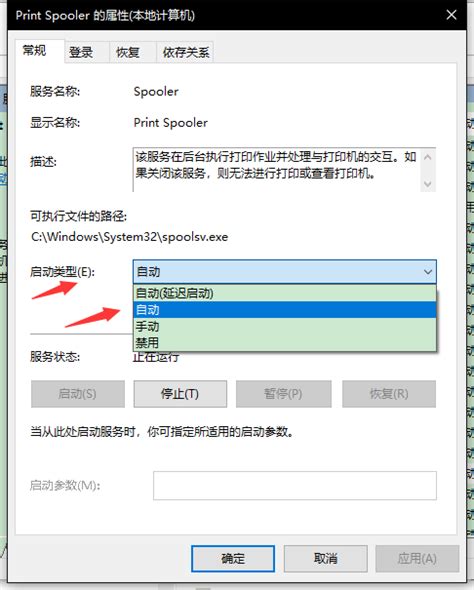Image resolution: width=474 pixels, height=590 pixels.
Task: Click into the 启动参数(M) input field
Action: [295, 485]
